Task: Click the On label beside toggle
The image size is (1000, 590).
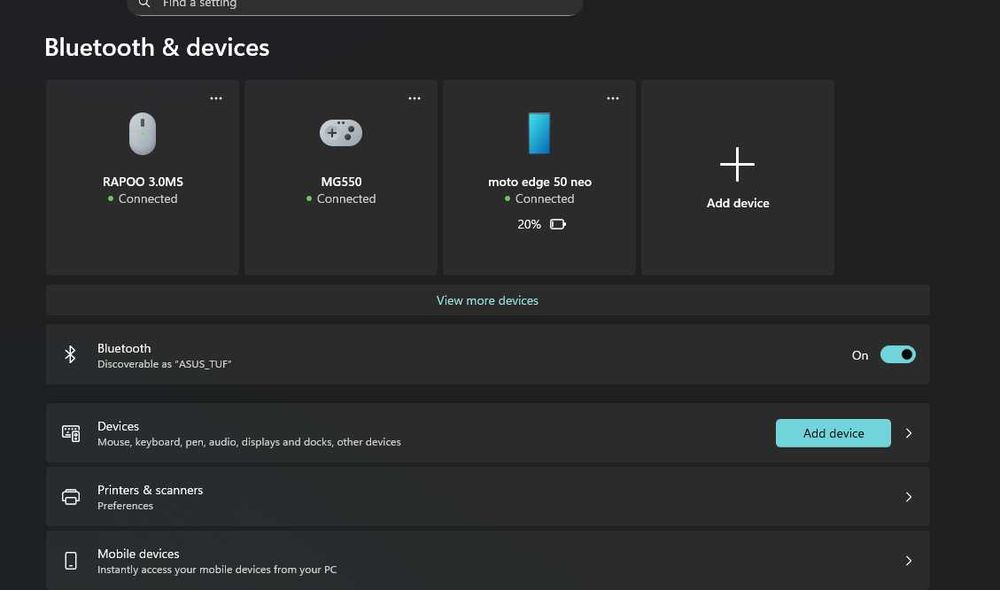Action: (860, 355)
